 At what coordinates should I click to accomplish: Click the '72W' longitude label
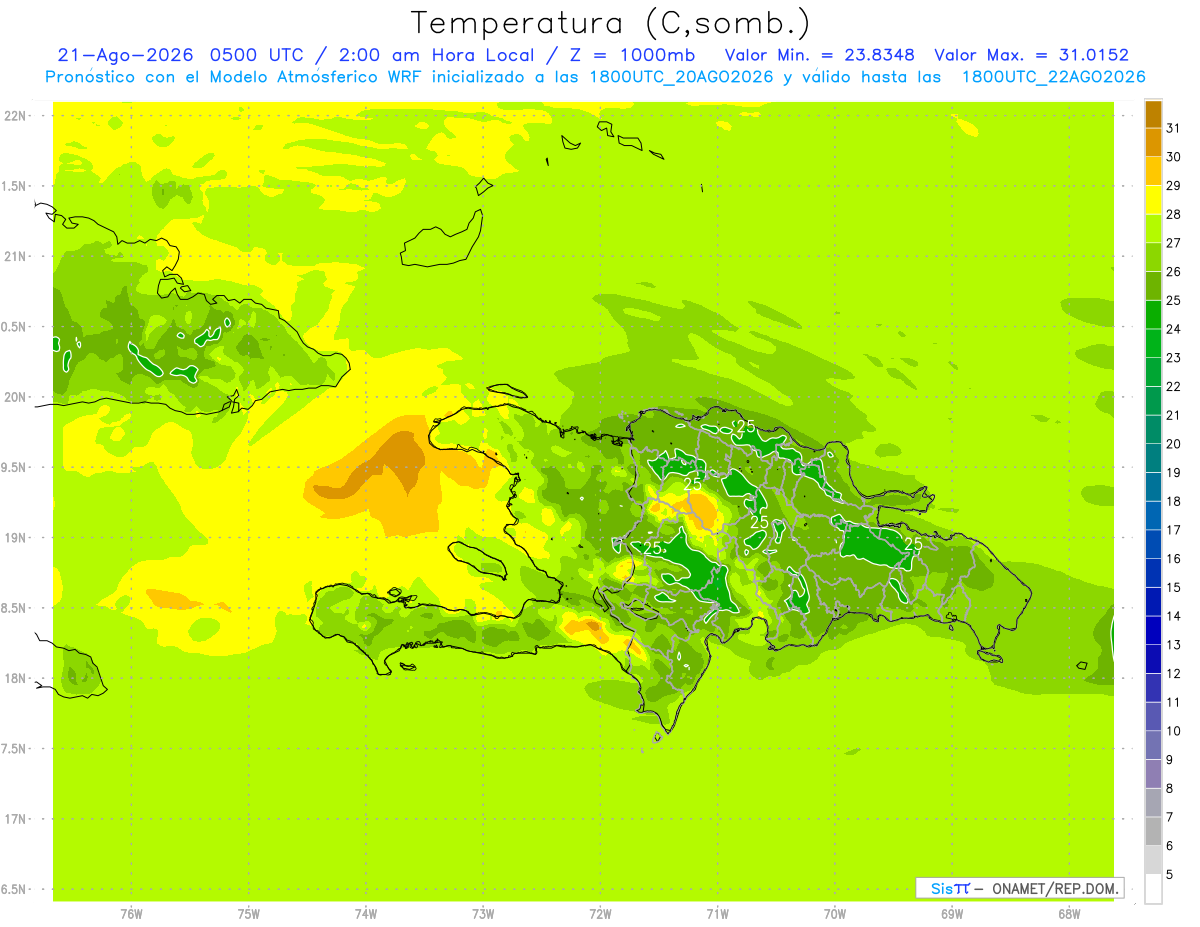[600, 914]
